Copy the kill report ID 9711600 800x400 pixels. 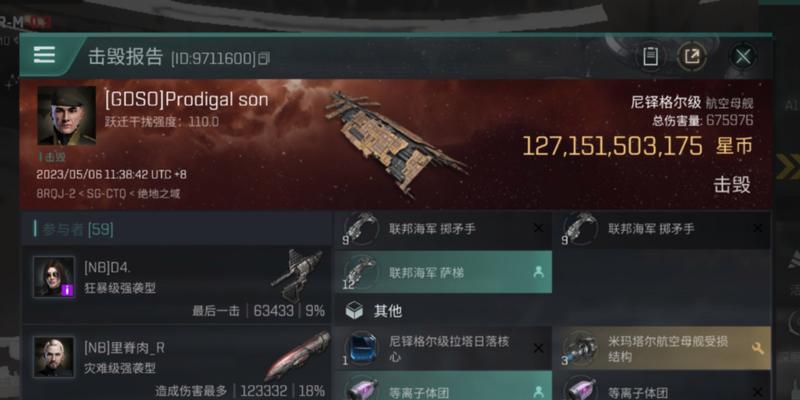(264, 58)
